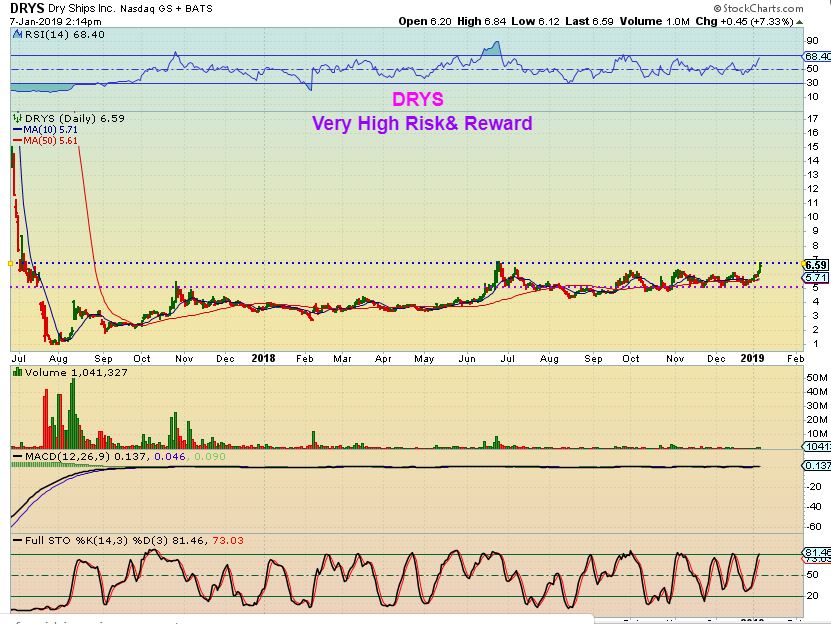Click the 5.71 moving average tag on right axis

(x=816, y=277)
